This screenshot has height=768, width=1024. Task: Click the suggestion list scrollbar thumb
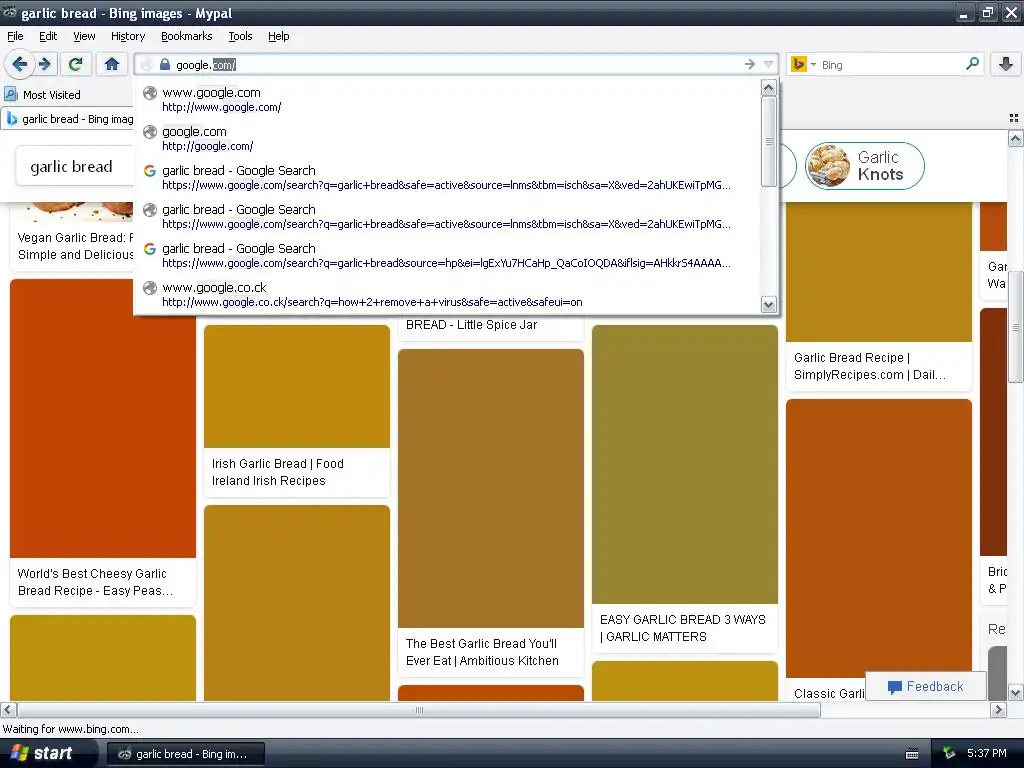pyautogui.click(x=769, y=142)
